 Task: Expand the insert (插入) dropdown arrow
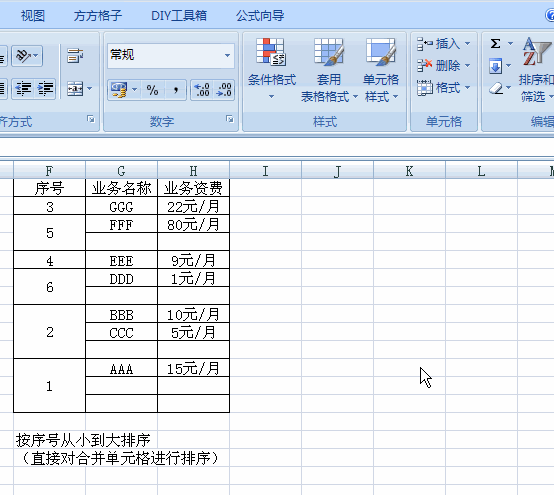point(467,44)
